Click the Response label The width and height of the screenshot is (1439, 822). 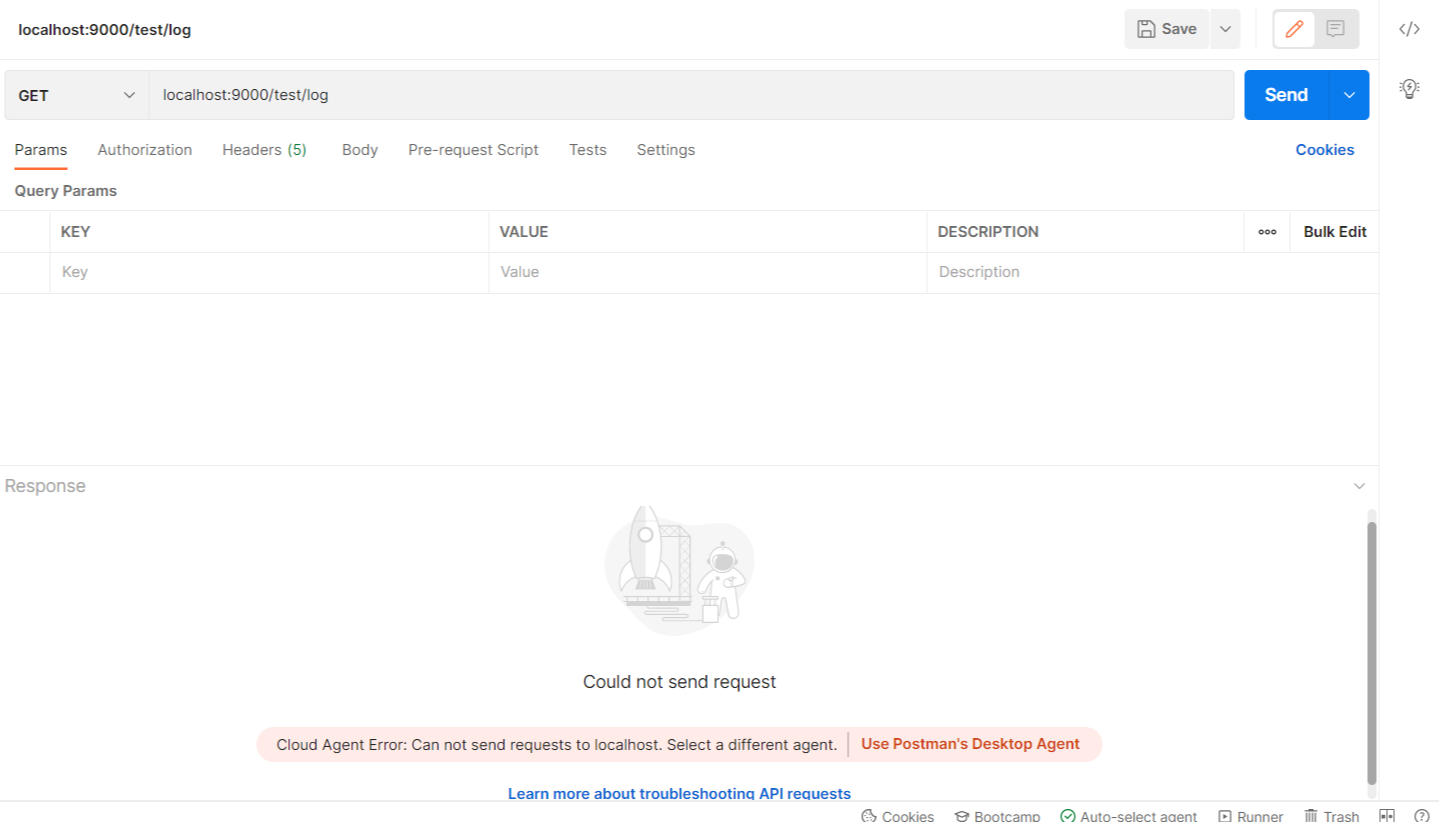click(x=45, y=486)
